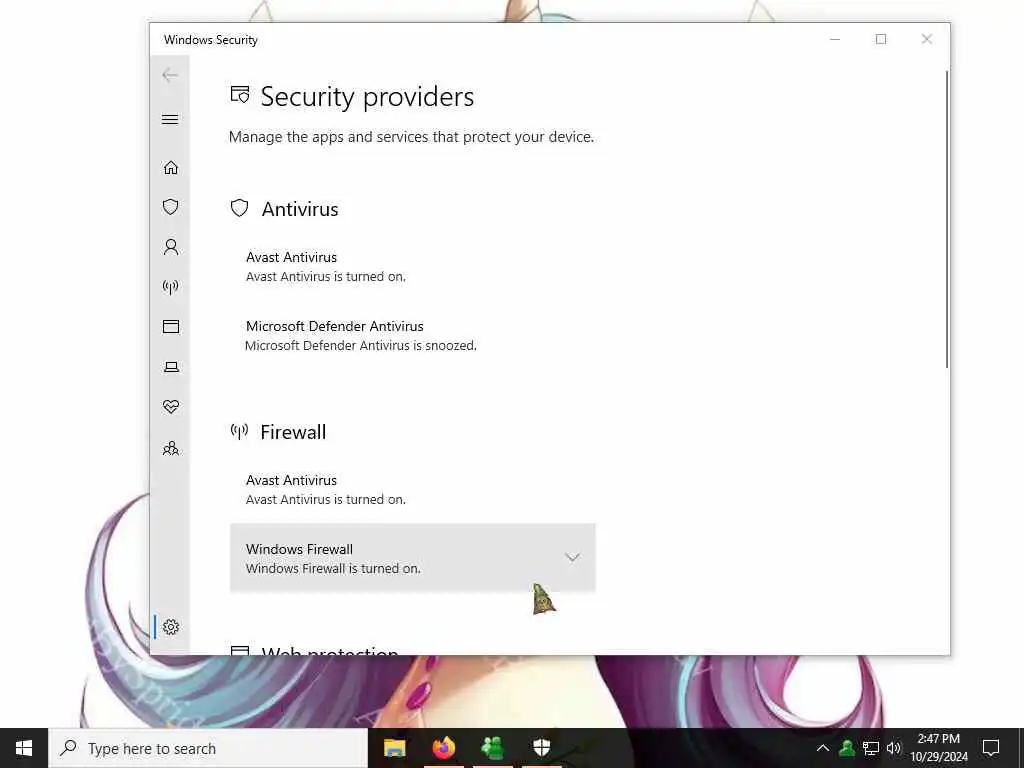Go to the Home sidebar icon
1024x768 pixels.
[x=170, y=168]
